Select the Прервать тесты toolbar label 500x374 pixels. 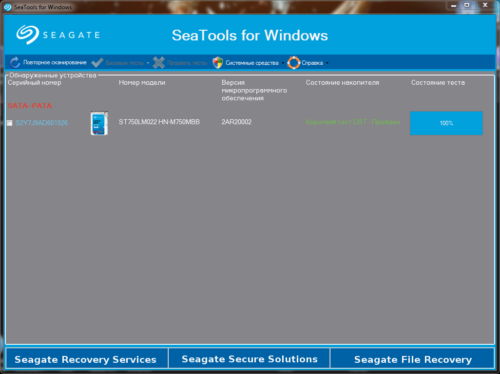tap(187, 63)
